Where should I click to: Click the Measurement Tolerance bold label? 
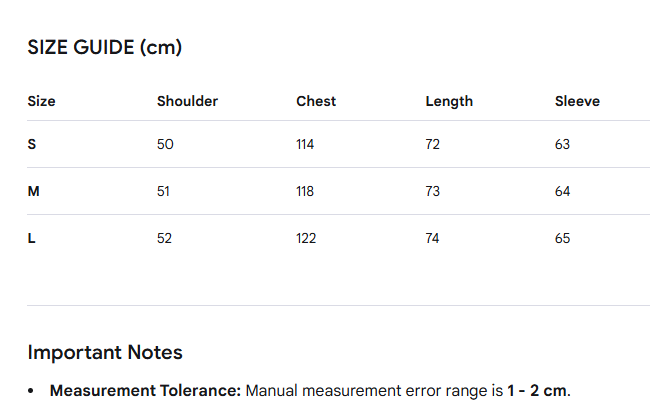[145, 391]
